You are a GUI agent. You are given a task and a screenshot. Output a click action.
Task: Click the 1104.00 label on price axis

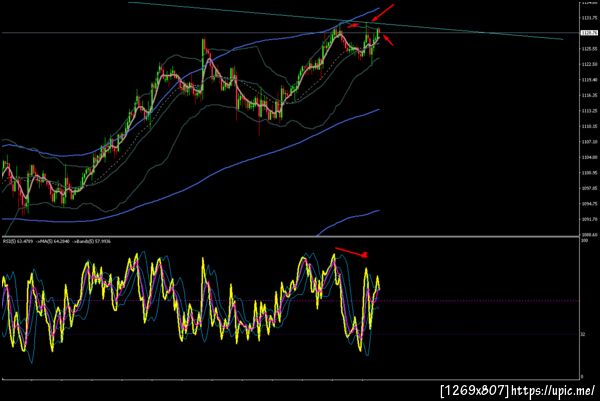click(x=590, y=157)
